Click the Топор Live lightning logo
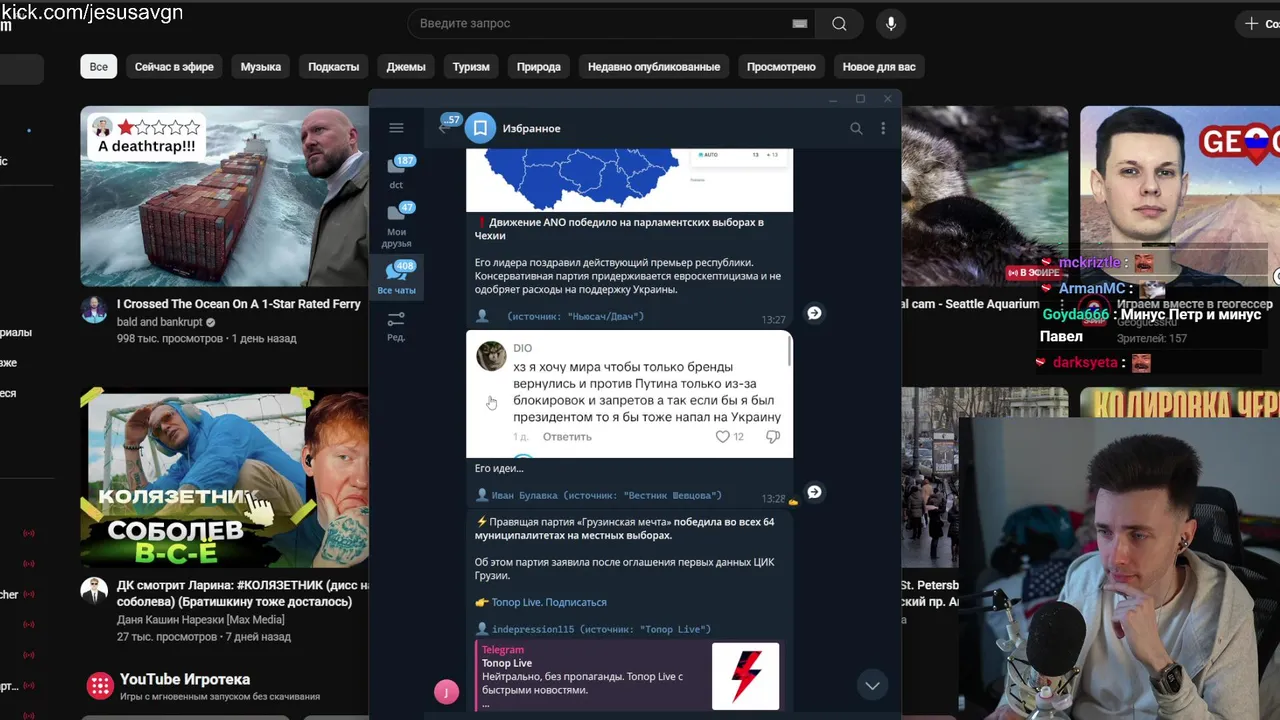The height and width of the screenshot is (720, 1280). coord(745,676)
